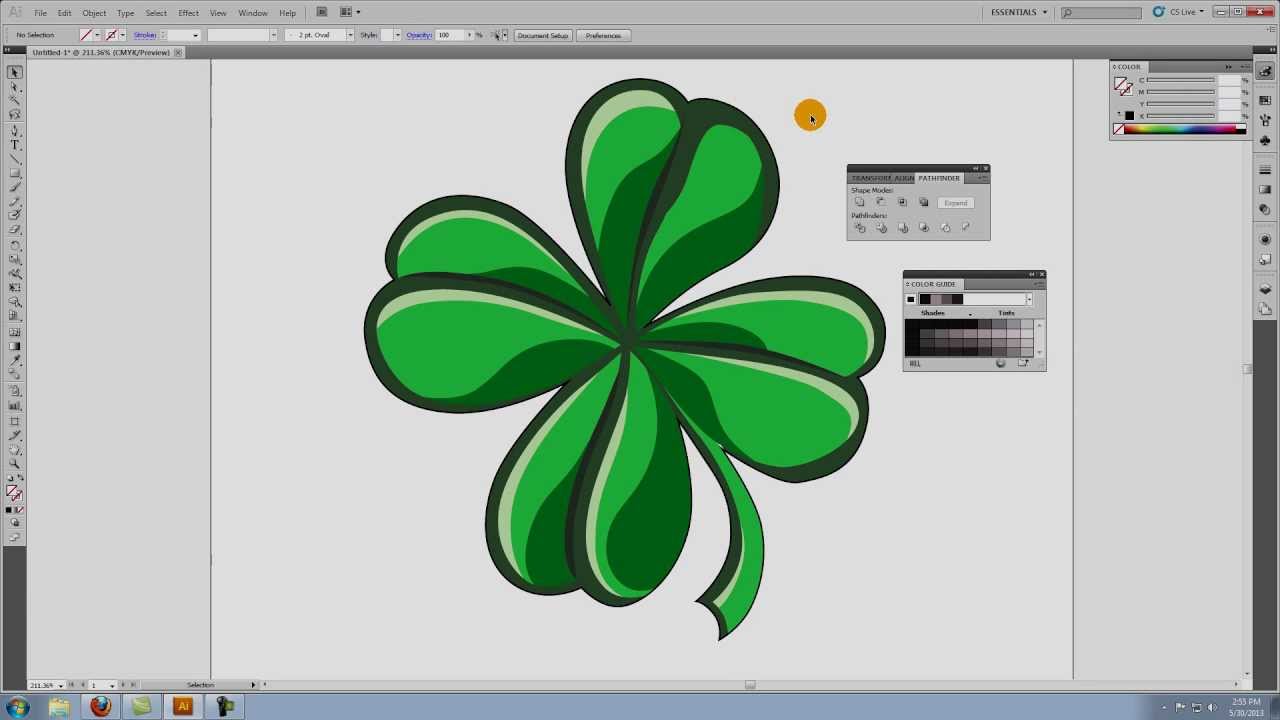Viewport: 1280px width, 720px height.
Task: Select the Eraser tool
Action: (x=14, y=230)
